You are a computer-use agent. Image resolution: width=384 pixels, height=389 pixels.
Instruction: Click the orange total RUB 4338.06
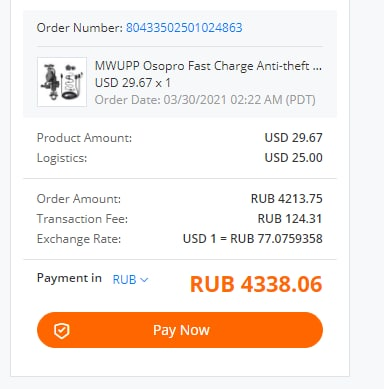(x=256, y=284)
